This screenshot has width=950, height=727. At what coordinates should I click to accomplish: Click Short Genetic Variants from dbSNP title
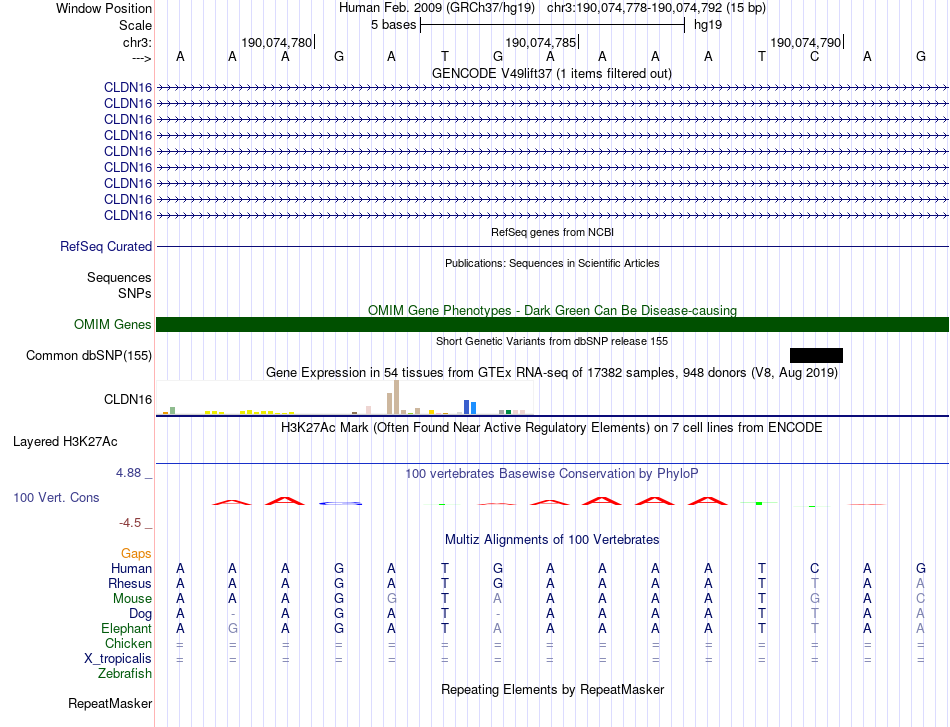pos(552,341)
